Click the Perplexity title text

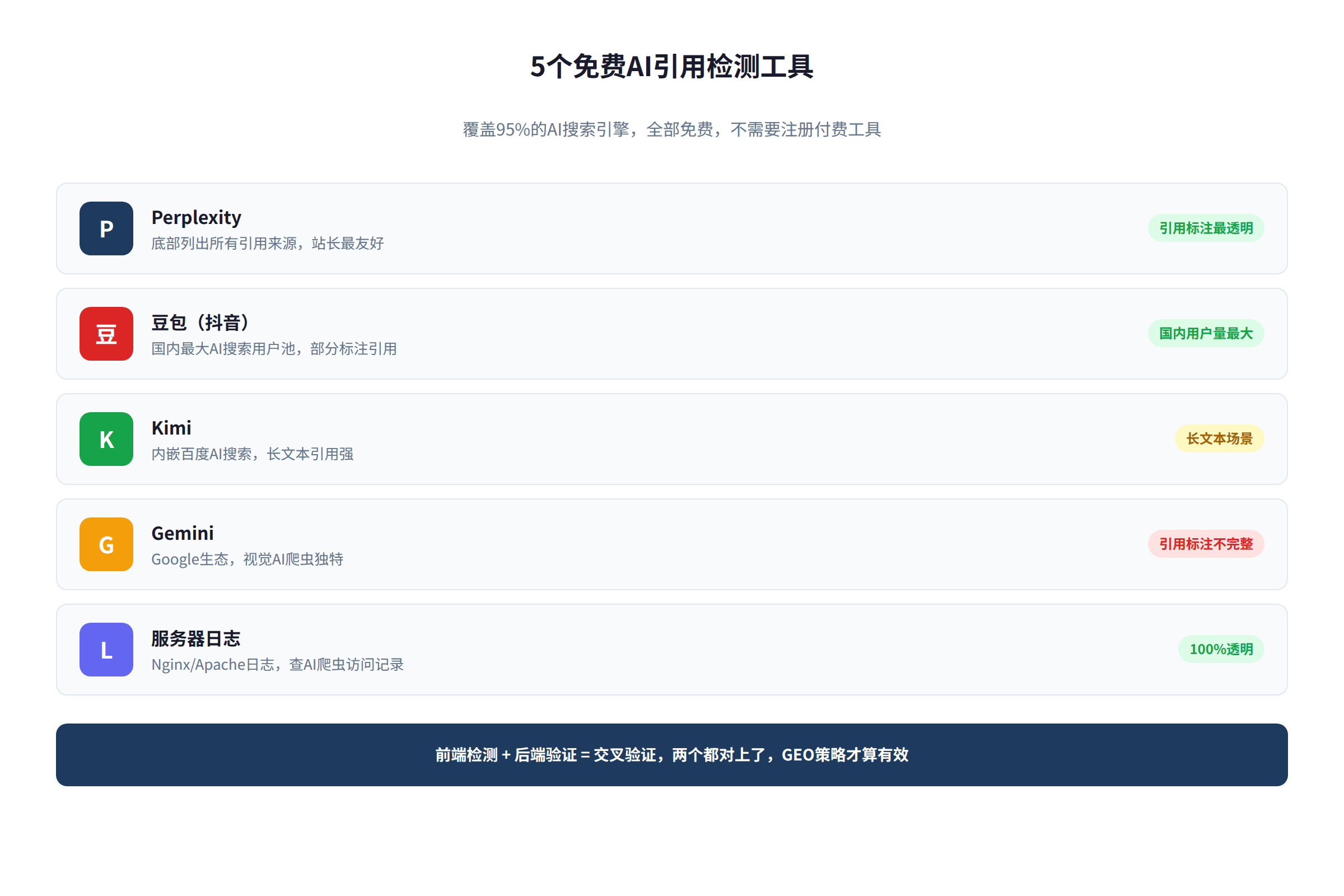click(196, 217)
